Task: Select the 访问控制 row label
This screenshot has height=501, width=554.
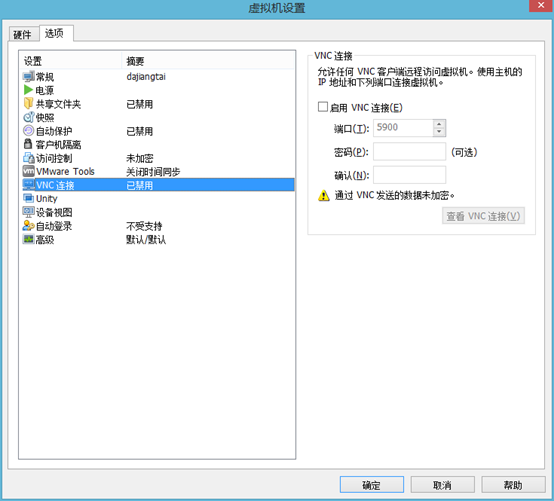Action: pos(54,158)
